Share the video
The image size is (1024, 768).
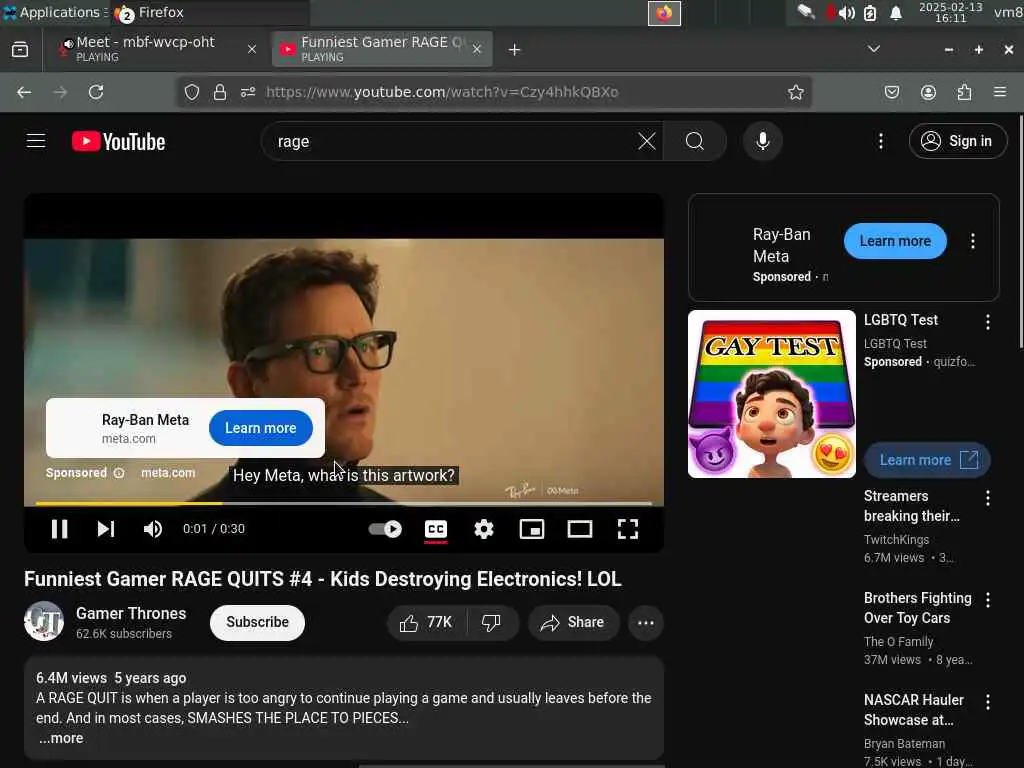tap(573, 623)
